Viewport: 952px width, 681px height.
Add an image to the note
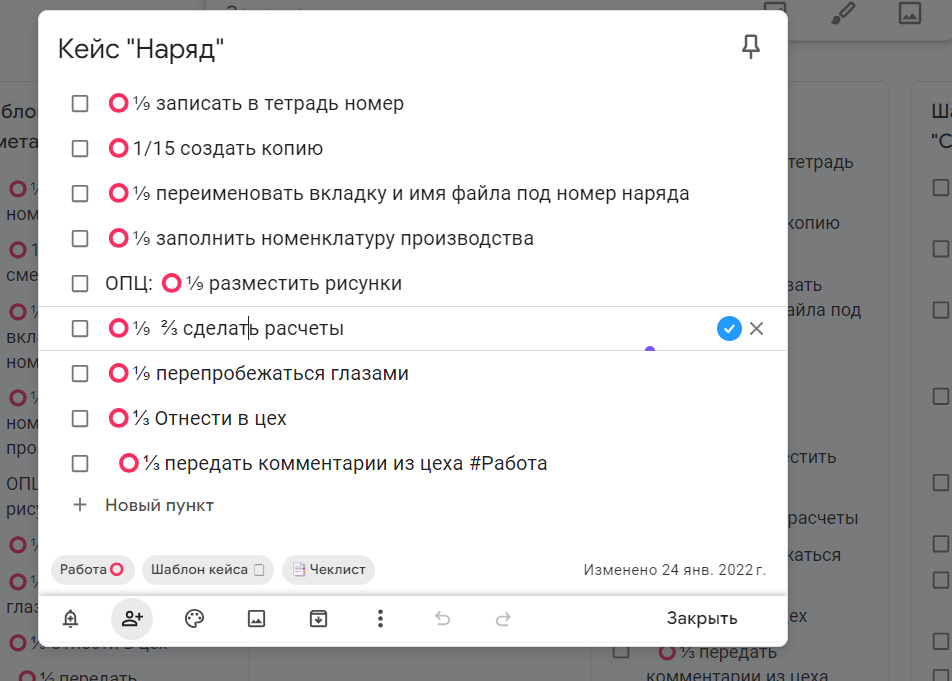256,619
